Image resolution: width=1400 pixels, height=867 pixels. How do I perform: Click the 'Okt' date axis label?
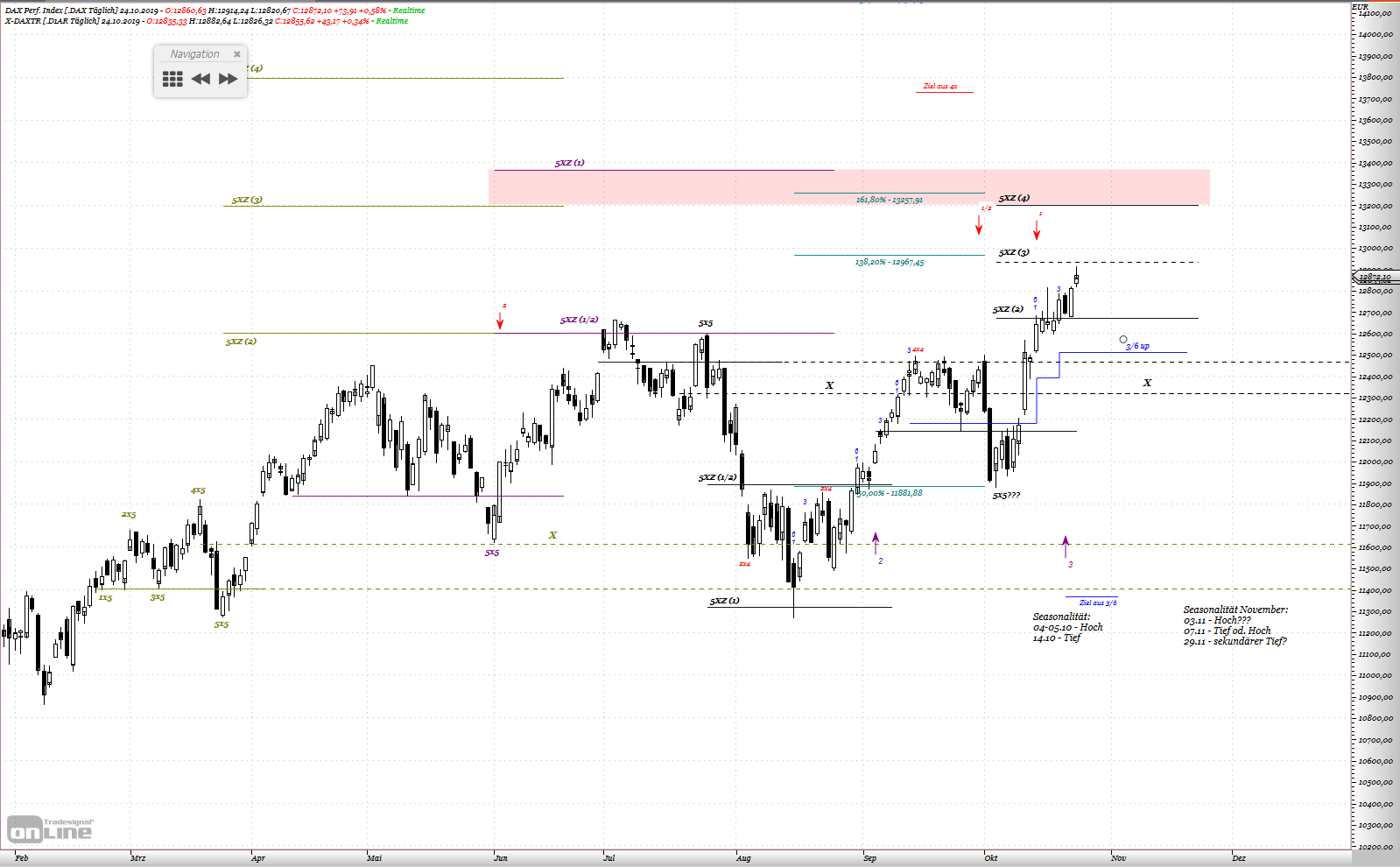click(990, 858)
